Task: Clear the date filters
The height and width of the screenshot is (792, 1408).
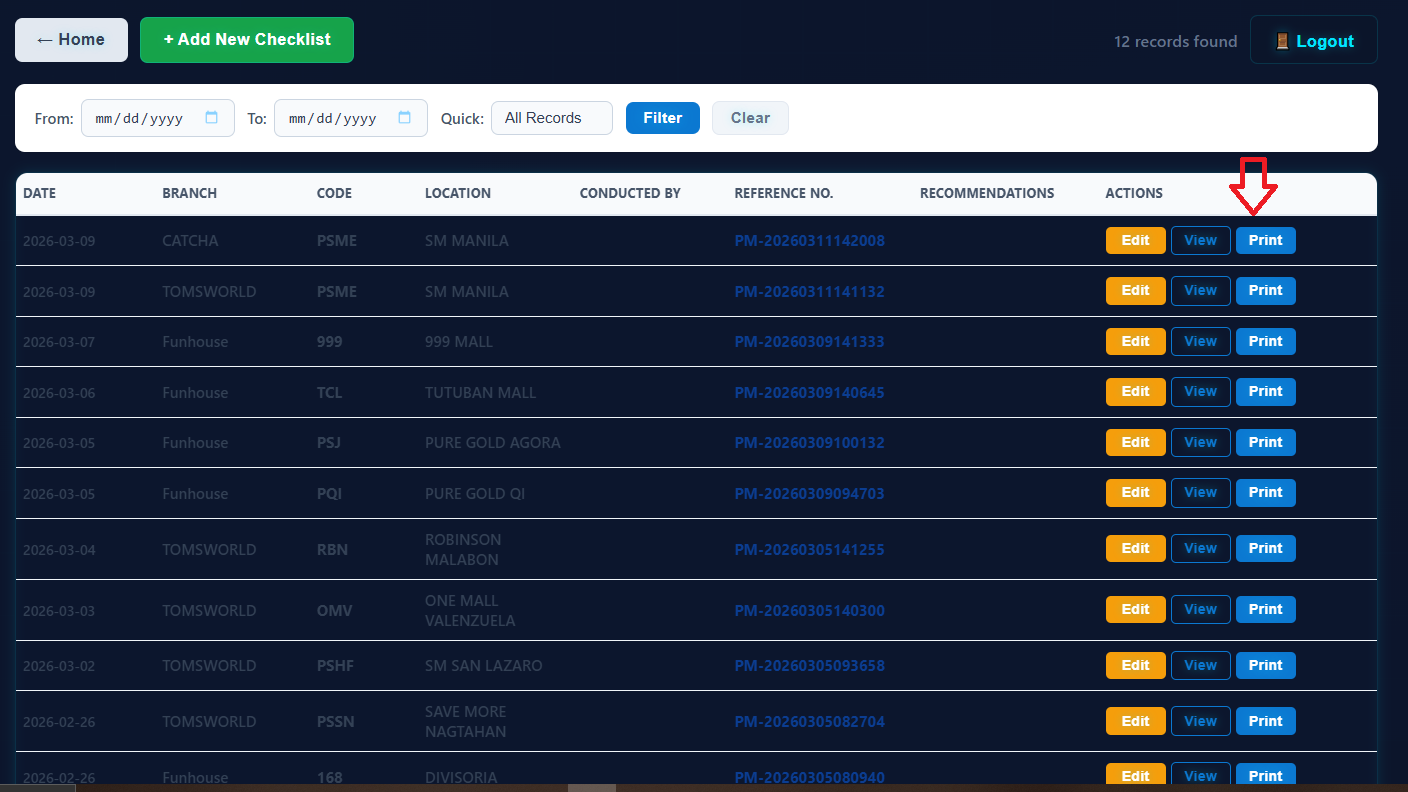Action: [750, 118]
